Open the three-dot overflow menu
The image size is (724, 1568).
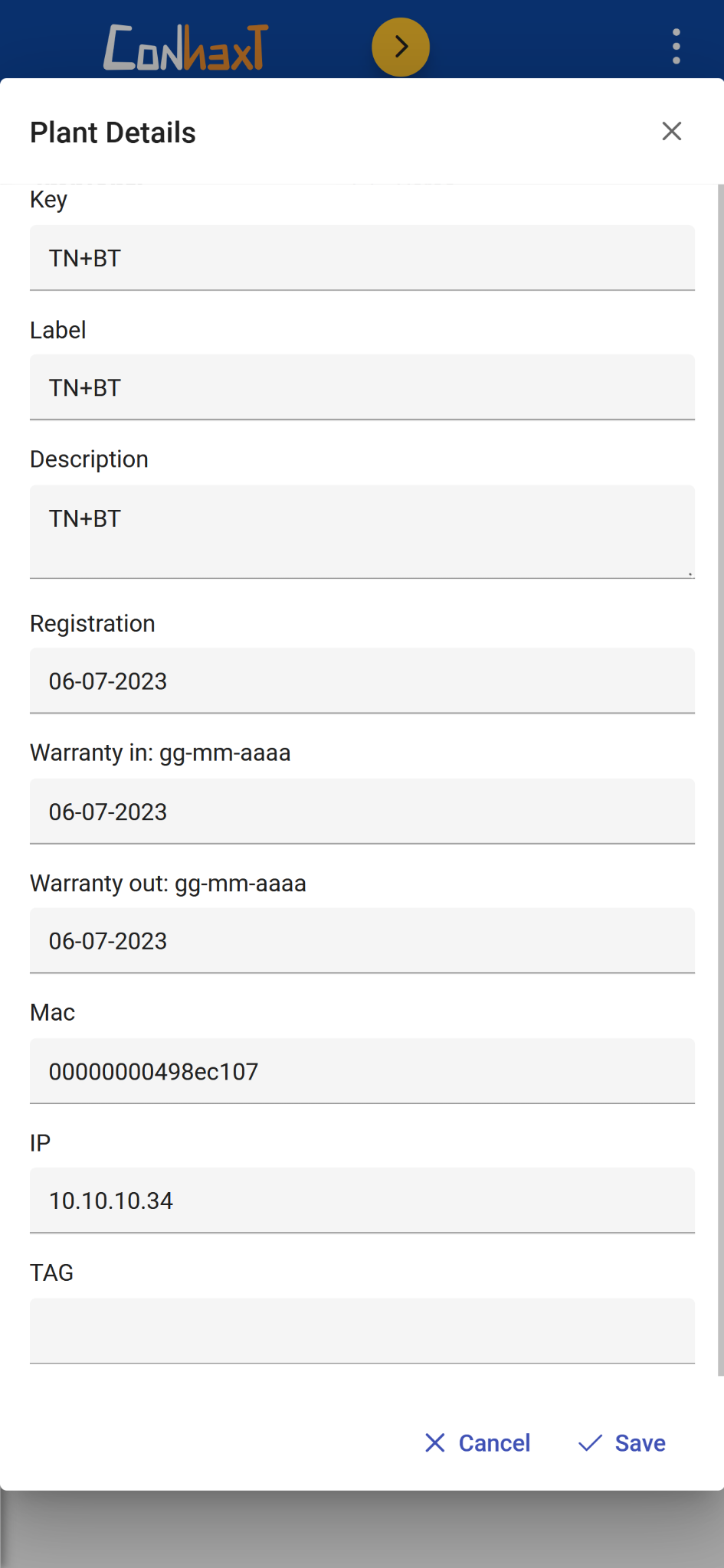click(x=676, y=47)
